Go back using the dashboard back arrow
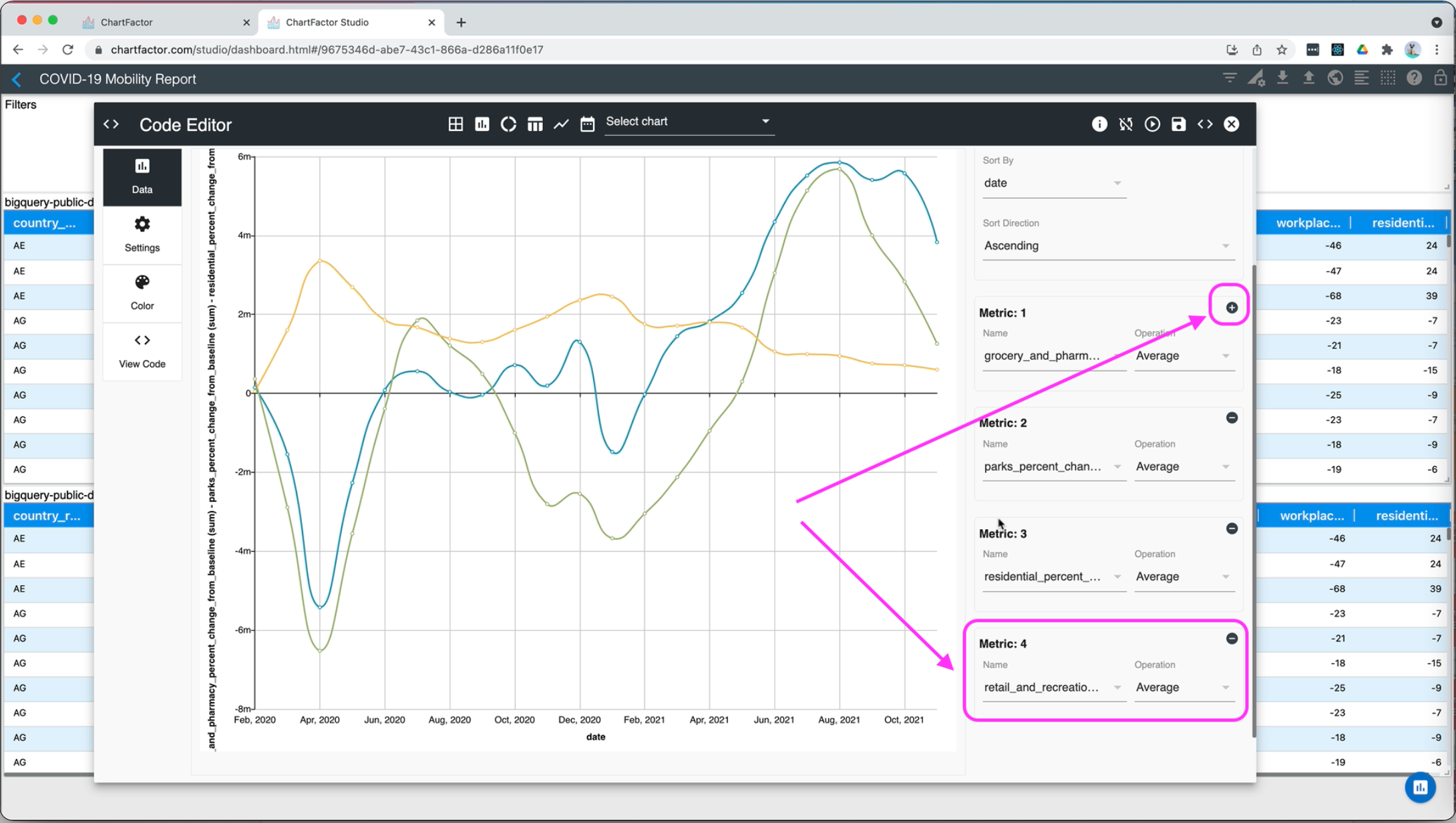The width and height of the screenshot is (1456, 823). pyautogui.click(x=17, y=79)
